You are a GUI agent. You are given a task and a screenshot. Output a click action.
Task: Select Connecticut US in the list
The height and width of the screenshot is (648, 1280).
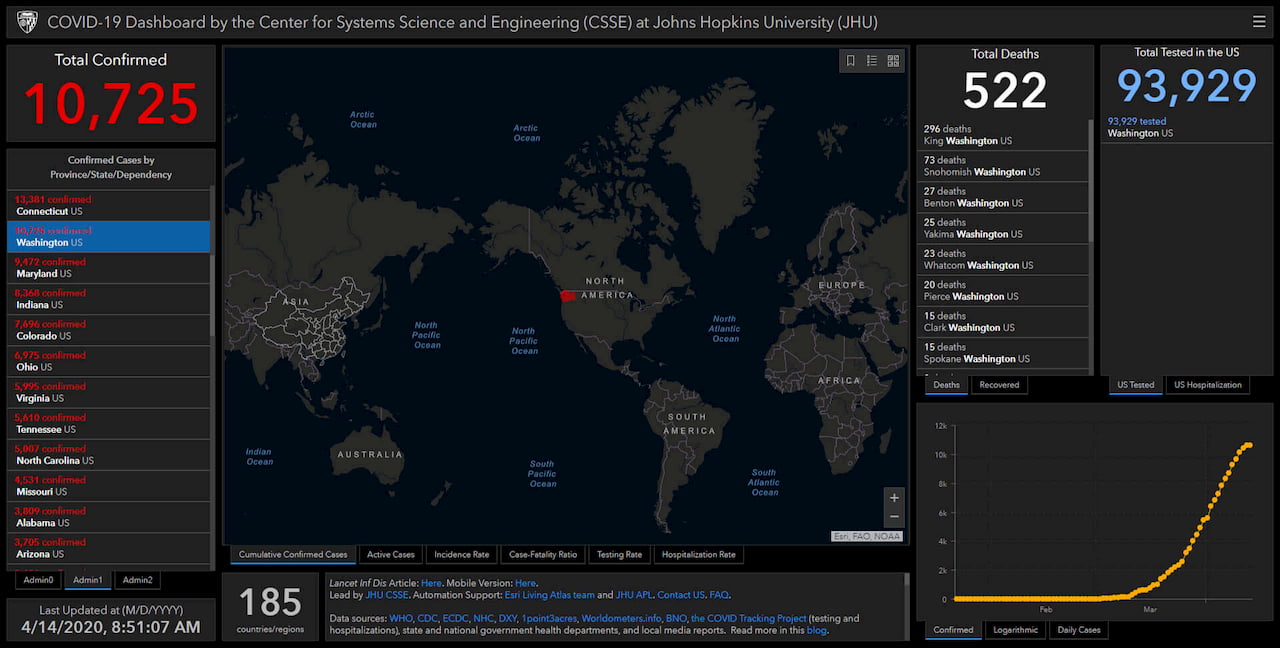tap(109, 205)
